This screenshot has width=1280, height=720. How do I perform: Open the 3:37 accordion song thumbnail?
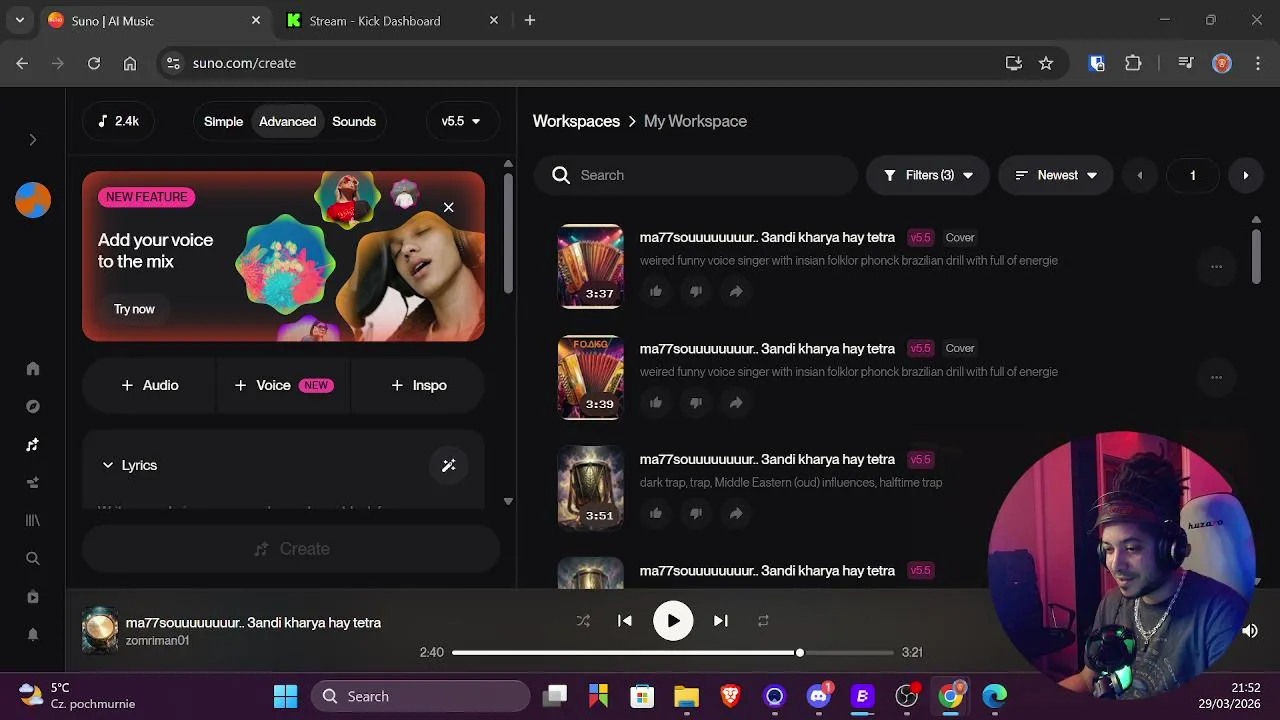(590, 266)
